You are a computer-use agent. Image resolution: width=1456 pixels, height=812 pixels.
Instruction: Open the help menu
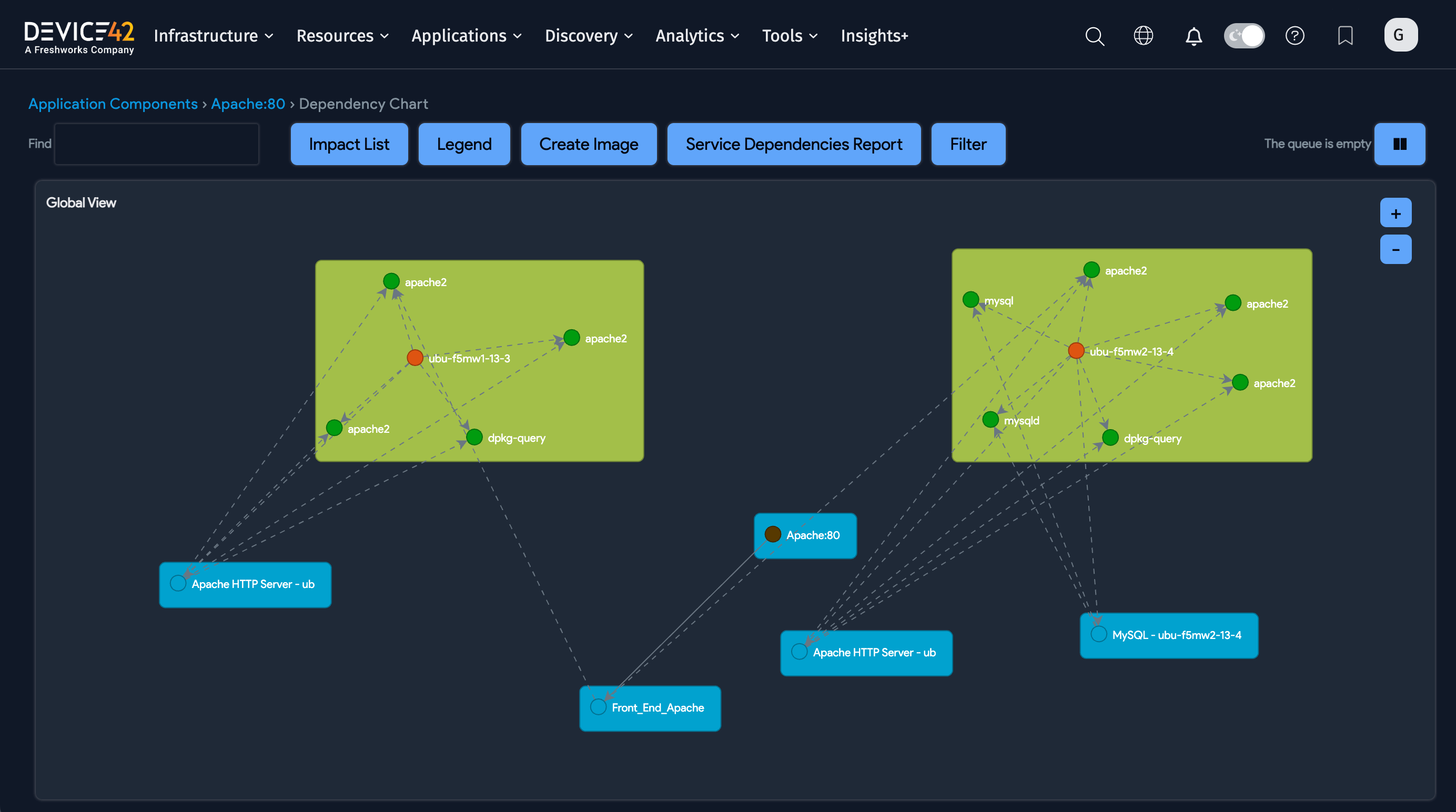[1295, 36]
